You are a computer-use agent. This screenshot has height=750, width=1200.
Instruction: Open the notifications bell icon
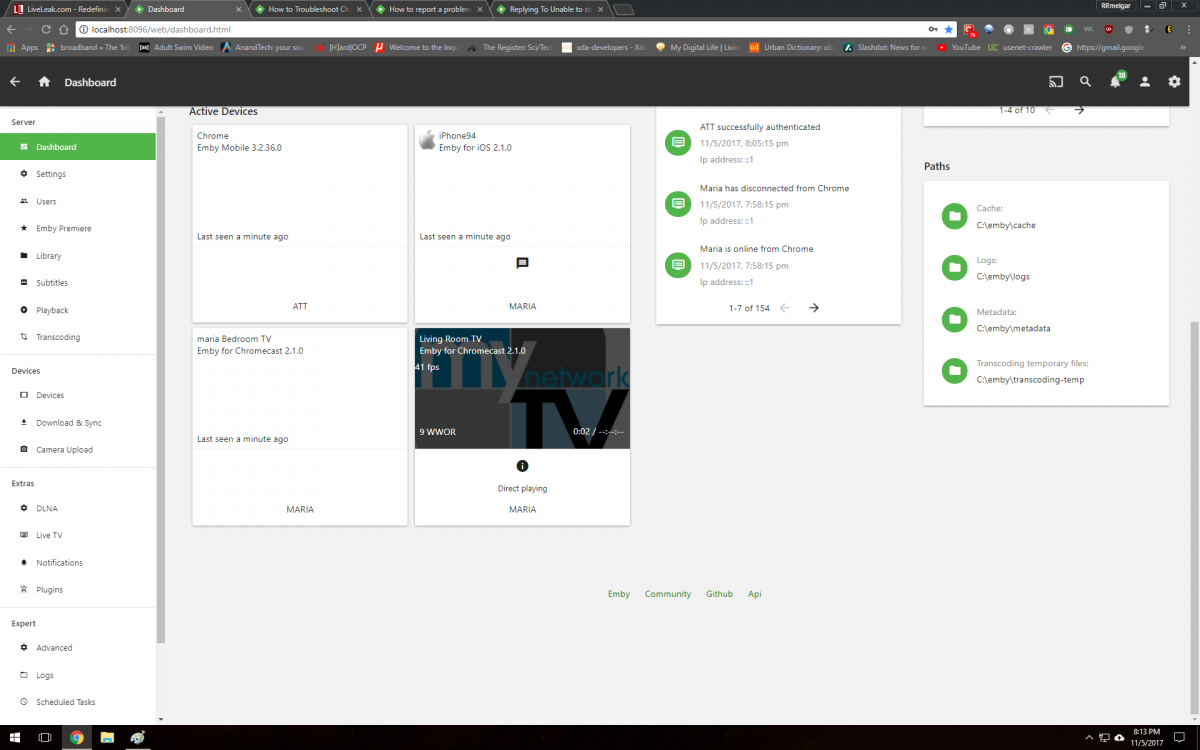[x=1115, y=82]
